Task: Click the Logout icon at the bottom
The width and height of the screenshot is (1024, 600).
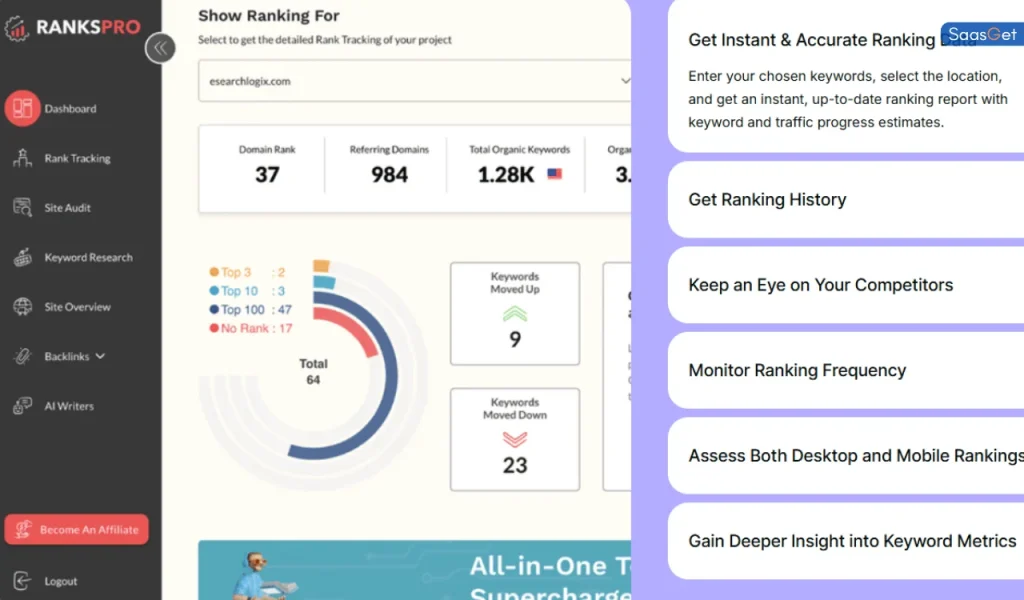Action: coord(21,581)
